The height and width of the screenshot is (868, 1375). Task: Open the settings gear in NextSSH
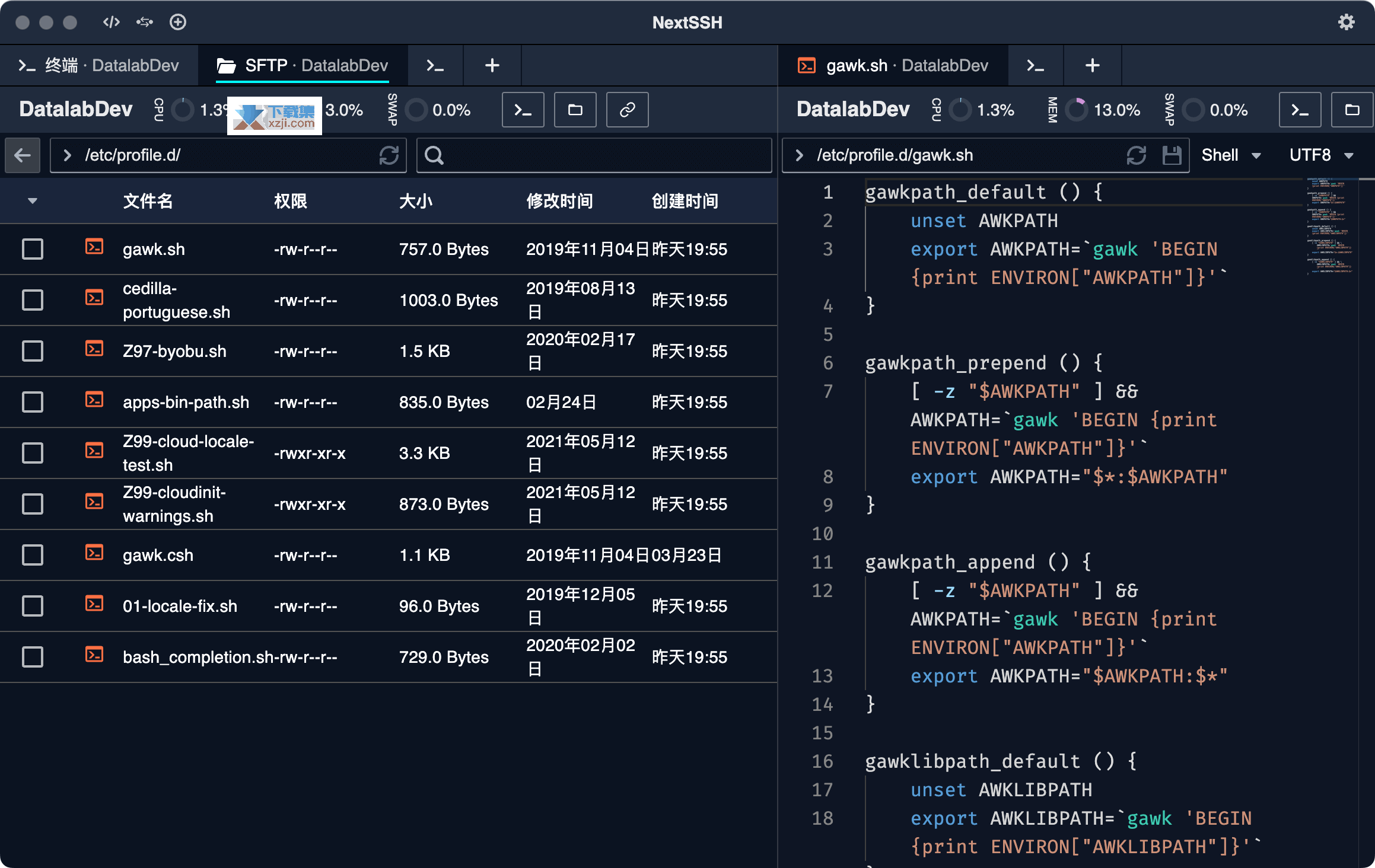pyautogui.click(x=1347, y=22)
